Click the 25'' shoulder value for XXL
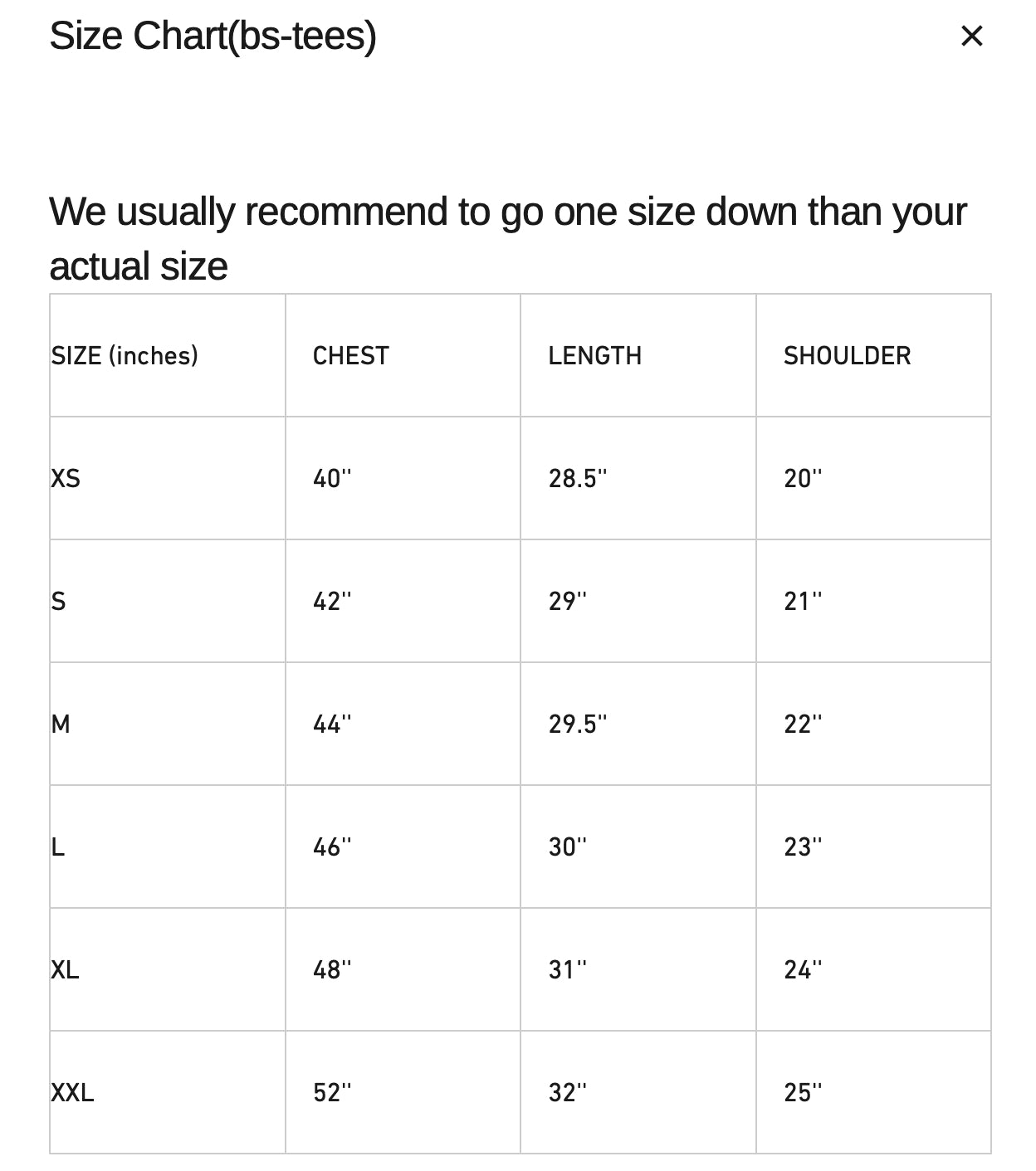1036x1171 pixels. [x=803, y=1092]
